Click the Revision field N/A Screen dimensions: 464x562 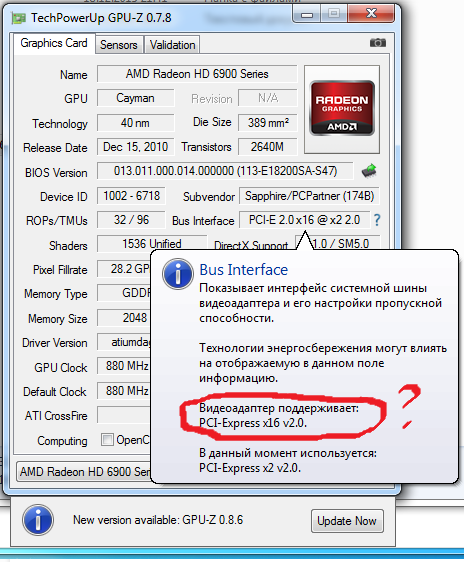pos(268,98)
